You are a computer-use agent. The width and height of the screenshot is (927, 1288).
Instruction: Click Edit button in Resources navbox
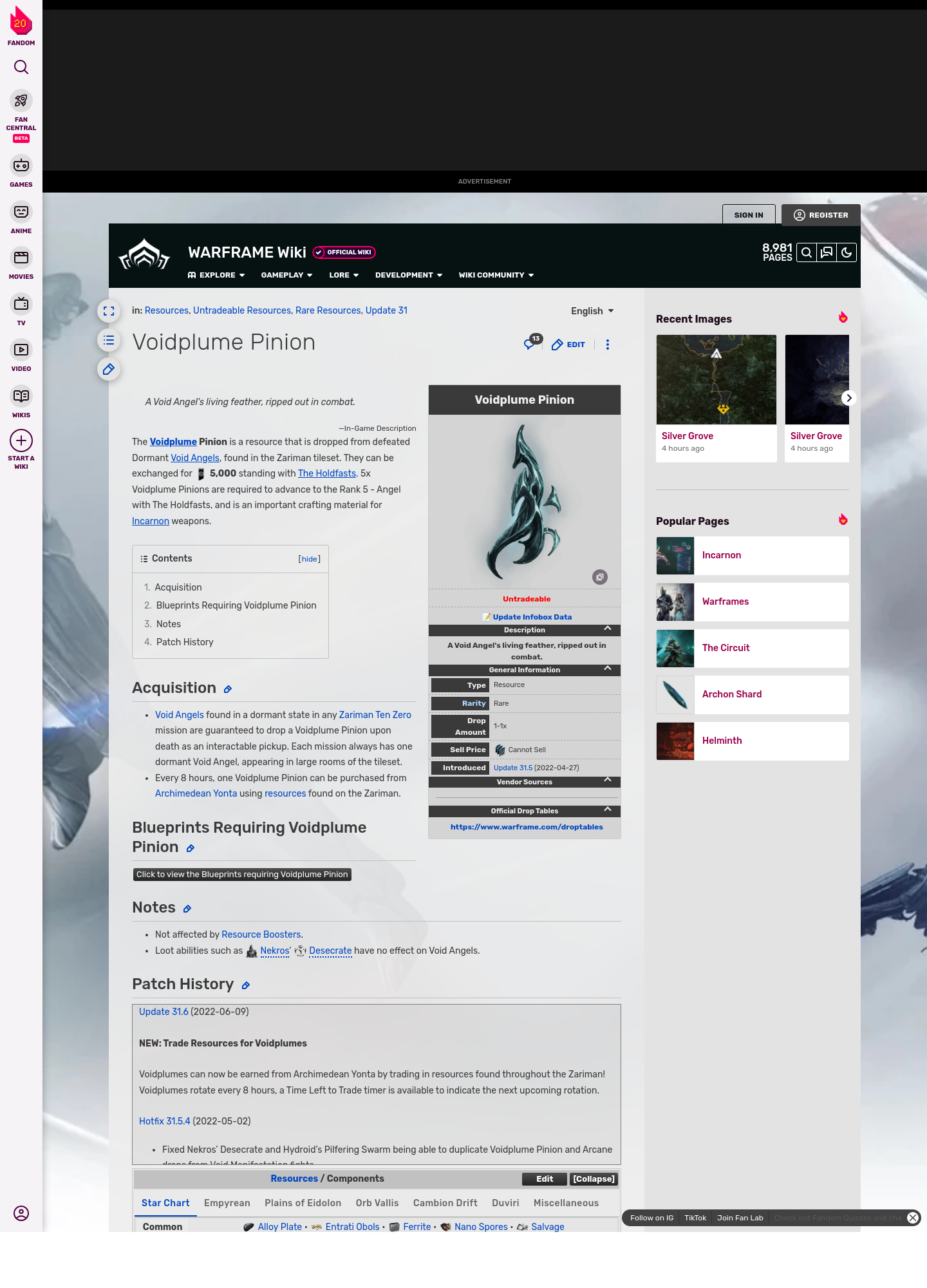pos(545,1179)
